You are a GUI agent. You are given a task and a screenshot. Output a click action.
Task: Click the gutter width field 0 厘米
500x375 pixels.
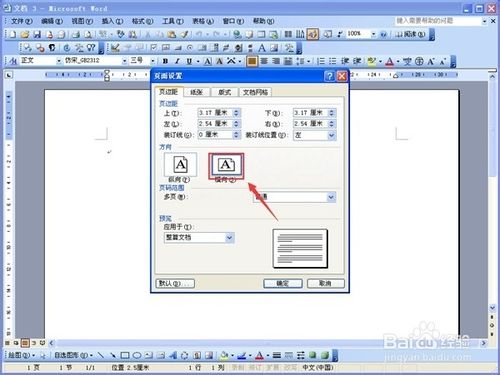click(x=215, y=135)
